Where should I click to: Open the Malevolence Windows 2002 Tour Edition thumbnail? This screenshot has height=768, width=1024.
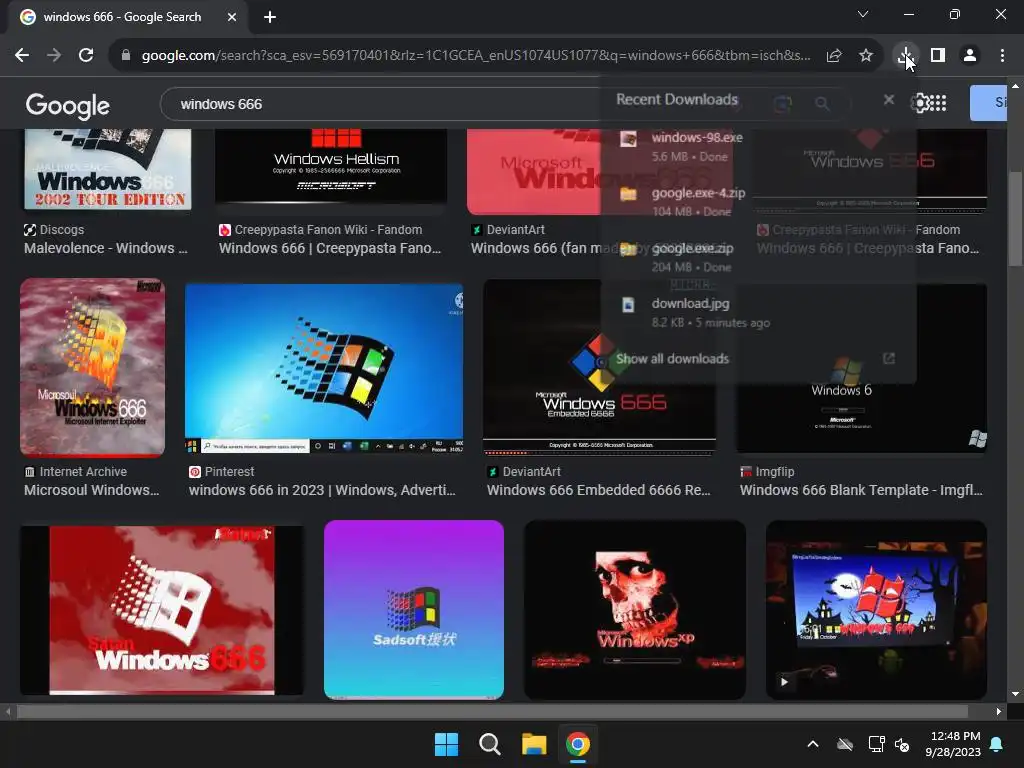click(x=108, y=168)
